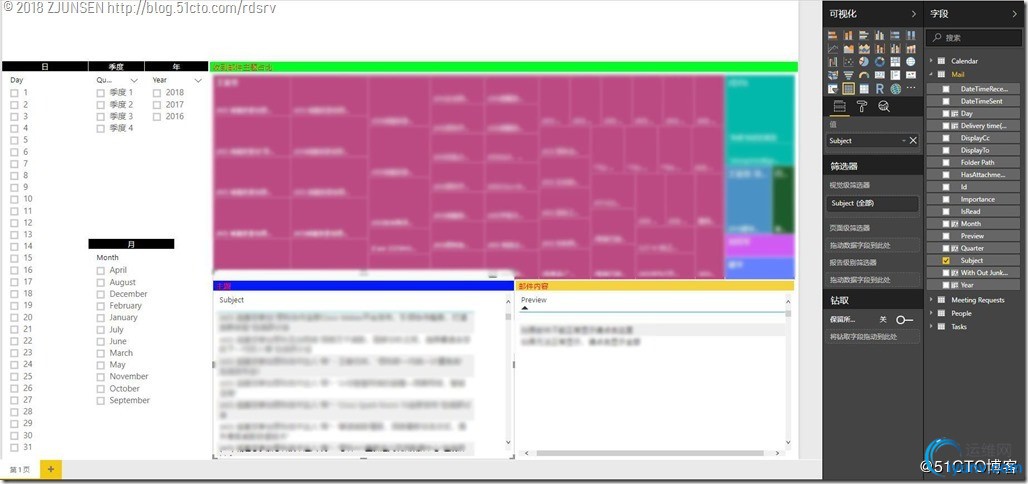Select the waterfall chart visualization

(833, 62)
